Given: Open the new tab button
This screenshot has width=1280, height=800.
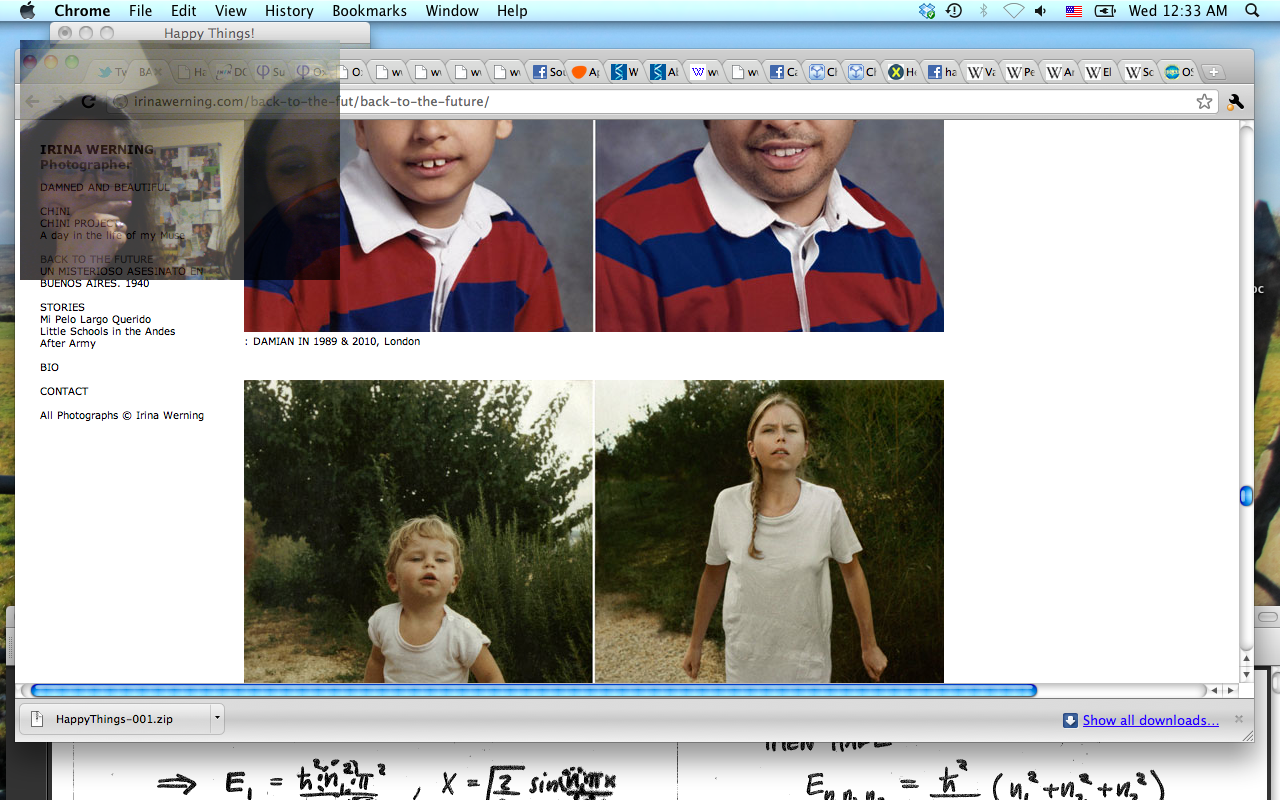Looking at the screenshot, I should tap(1212, 72).
